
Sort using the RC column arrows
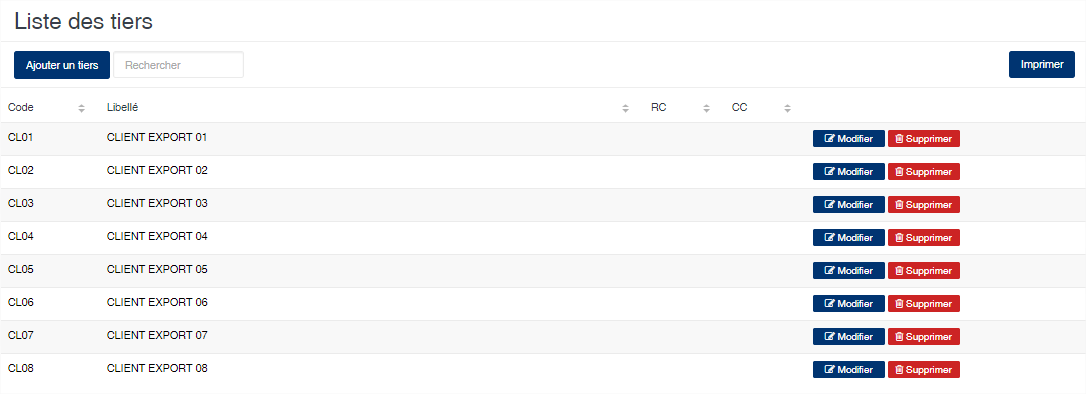pos(706,109)
